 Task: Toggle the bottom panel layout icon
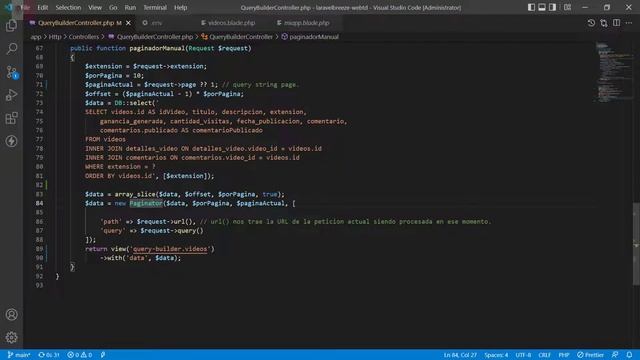pyautogui.click(x=542, y=7)
